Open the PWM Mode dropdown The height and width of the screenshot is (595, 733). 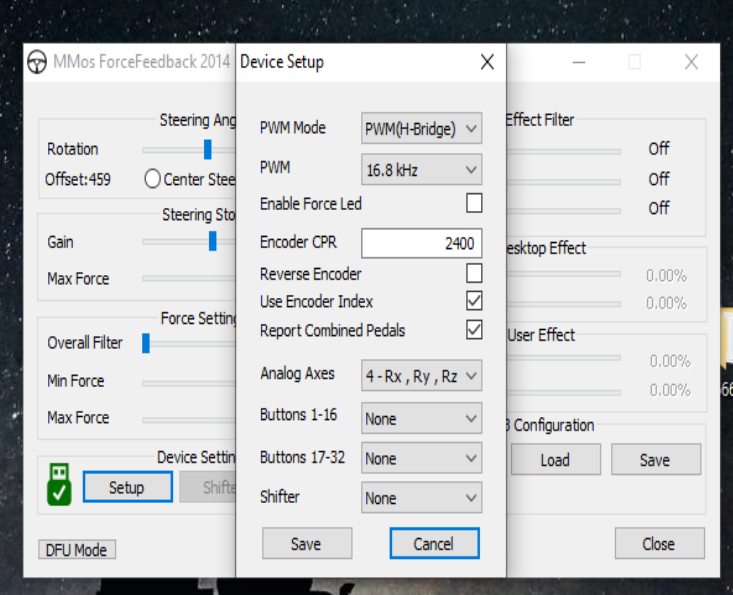pyautogui.click(x=421, y=129)
